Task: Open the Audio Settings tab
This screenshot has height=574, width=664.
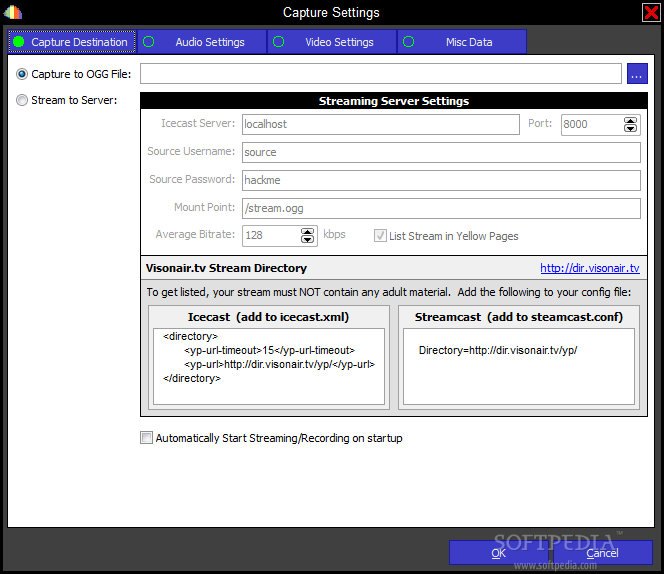Action: coord(202,42)
